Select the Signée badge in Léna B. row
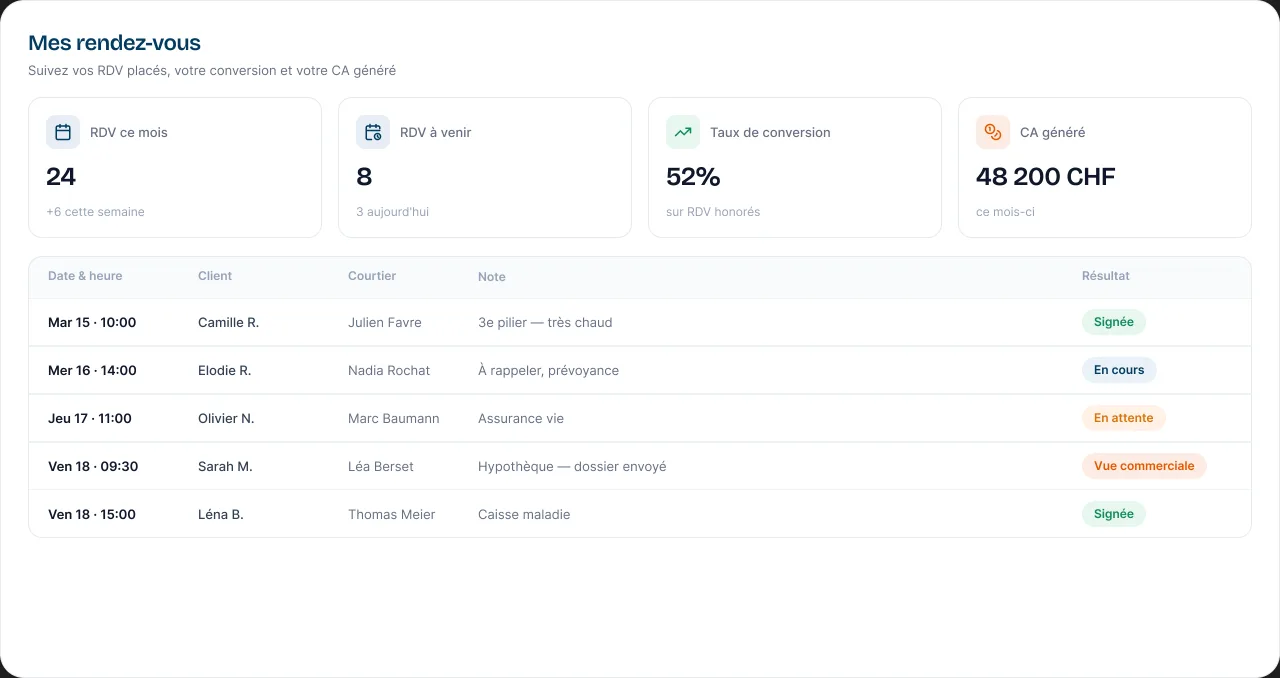 [1114, 514]
